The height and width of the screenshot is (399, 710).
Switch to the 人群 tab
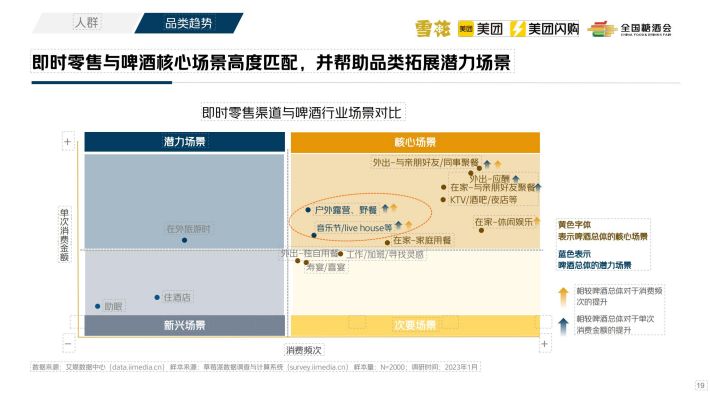pos(86,23)
